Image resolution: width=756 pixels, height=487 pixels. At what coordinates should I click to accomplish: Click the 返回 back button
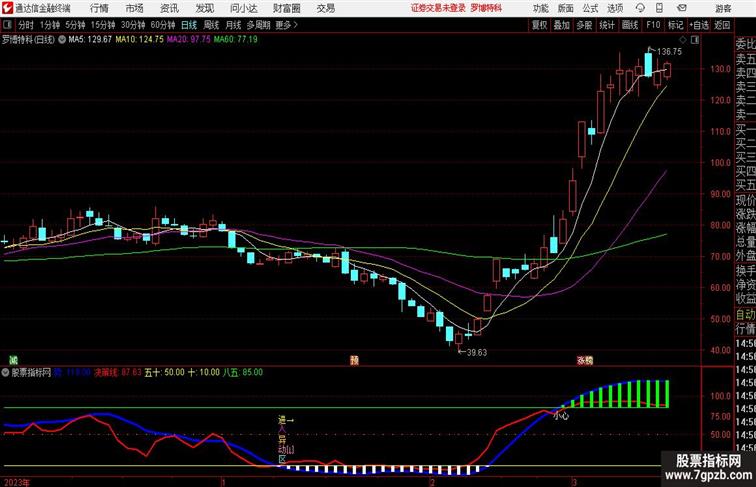(x=722, y=25)
